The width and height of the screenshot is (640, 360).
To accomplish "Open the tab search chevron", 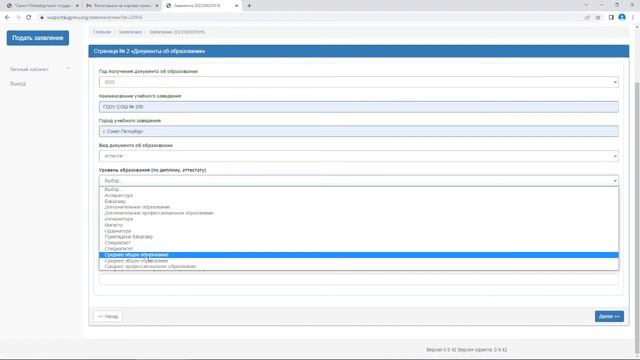I will 586,5.
